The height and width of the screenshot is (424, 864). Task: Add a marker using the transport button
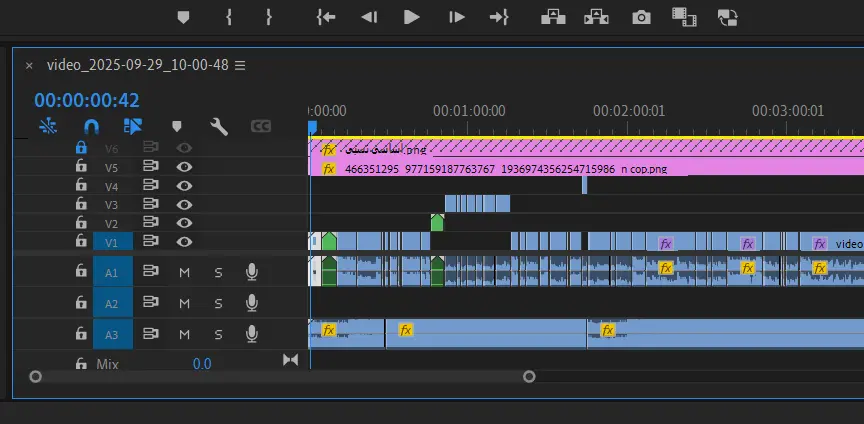pyautogui.click(x=183, y=18)
